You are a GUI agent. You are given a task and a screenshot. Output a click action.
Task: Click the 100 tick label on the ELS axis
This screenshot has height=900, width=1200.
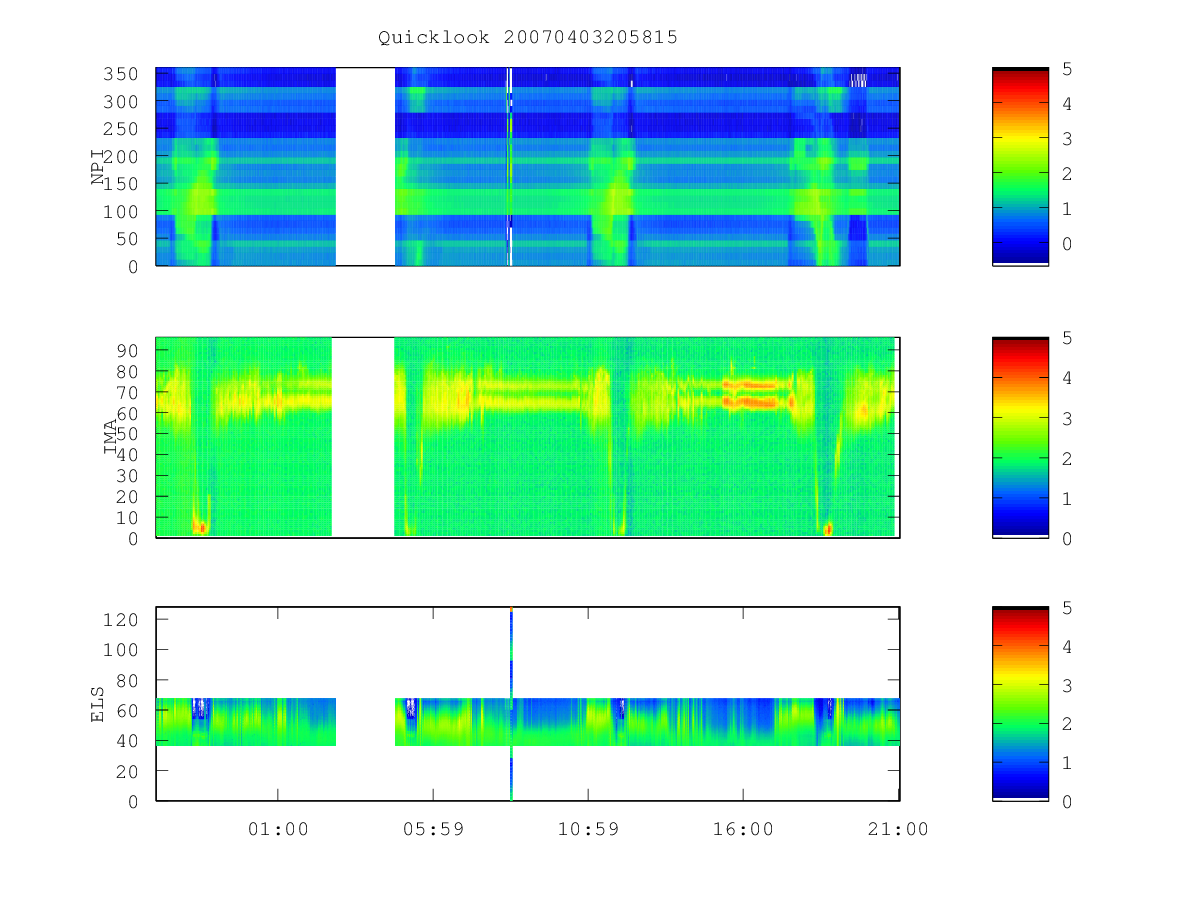pos(123,650)
